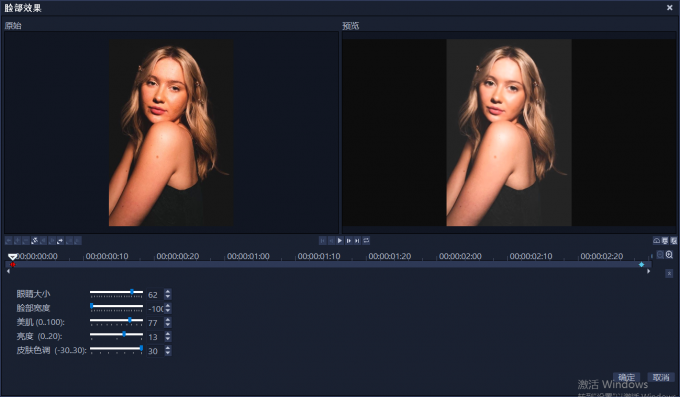Adjust the 美肌 (0..100) slider

coord(116,322)
